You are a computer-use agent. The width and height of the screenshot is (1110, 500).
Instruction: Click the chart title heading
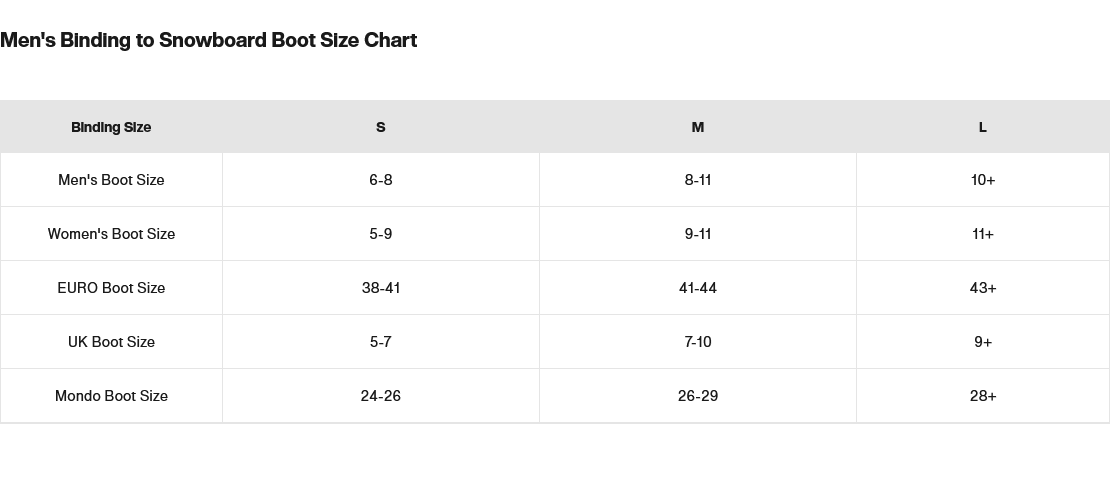[208, 40]
